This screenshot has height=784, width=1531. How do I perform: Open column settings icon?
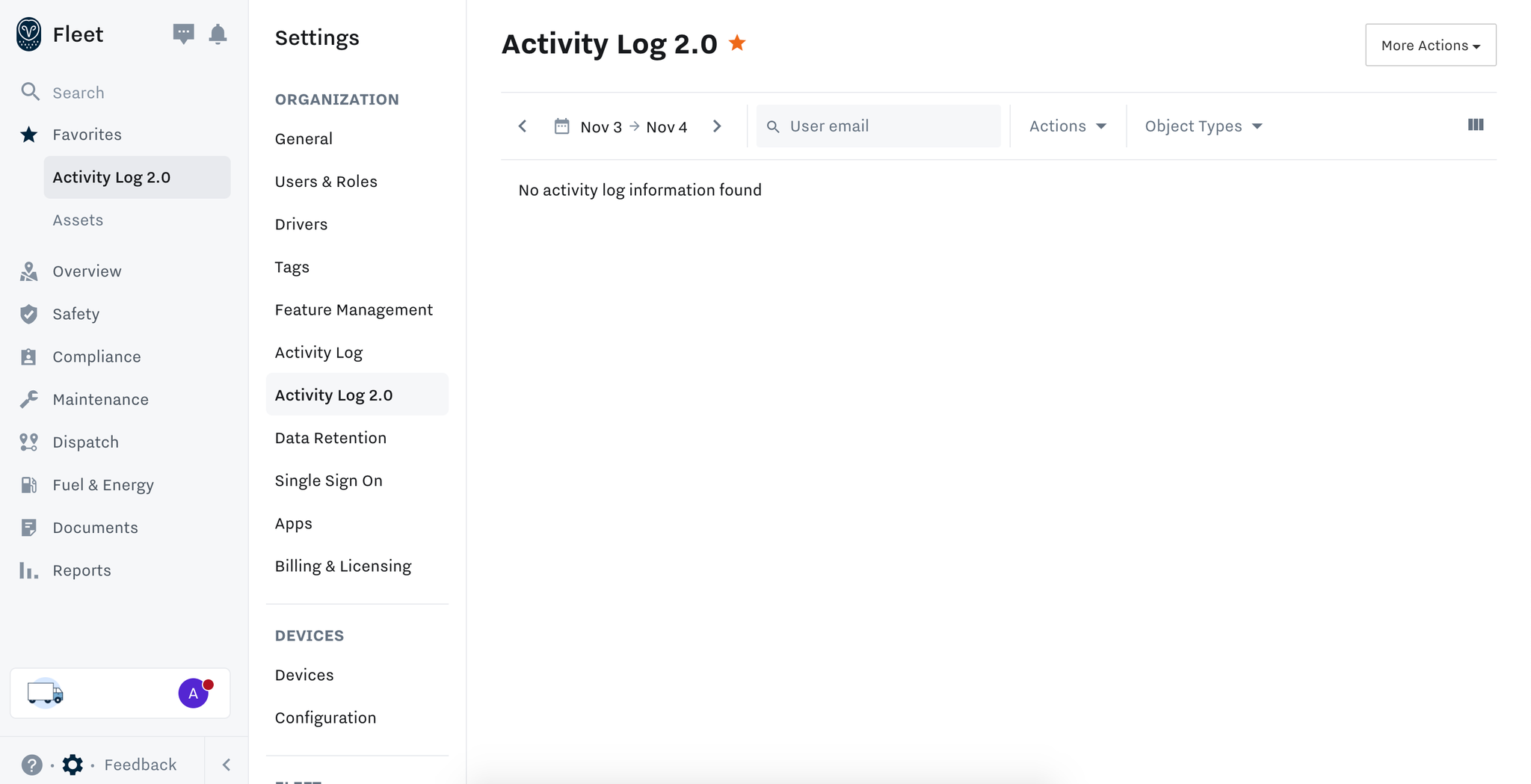[x=1475, y=125]
